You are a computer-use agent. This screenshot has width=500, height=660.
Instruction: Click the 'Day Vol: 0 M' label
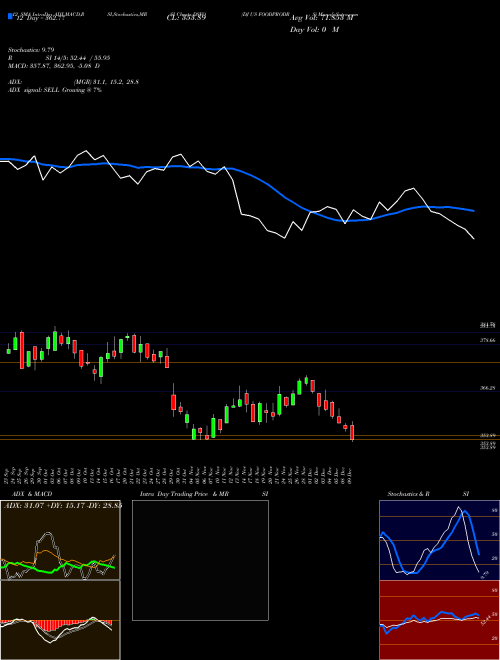click(x=314, y=30)
